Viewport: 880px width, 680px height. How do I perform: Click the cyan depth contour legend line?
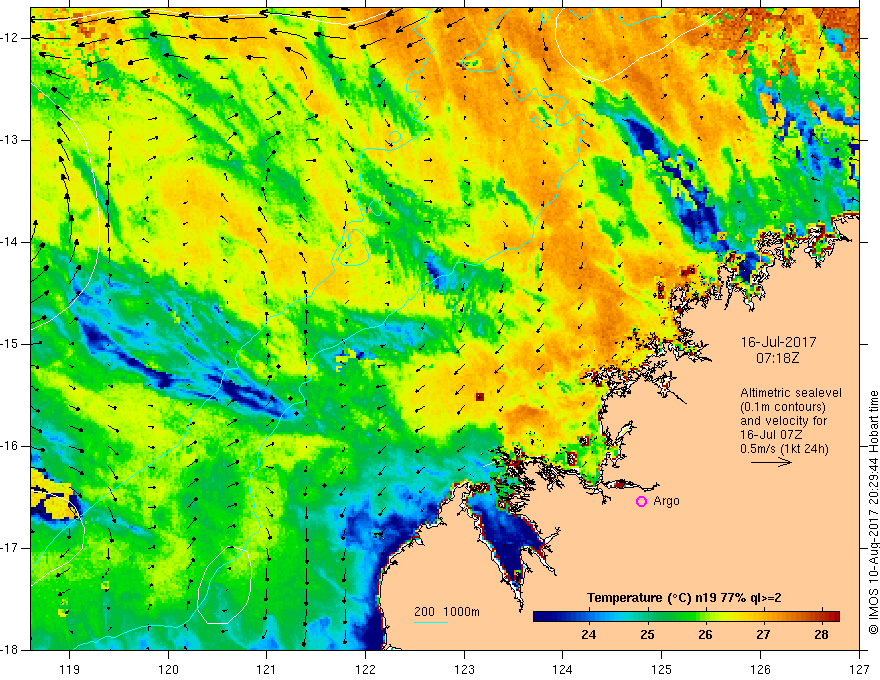coord(431,622)
